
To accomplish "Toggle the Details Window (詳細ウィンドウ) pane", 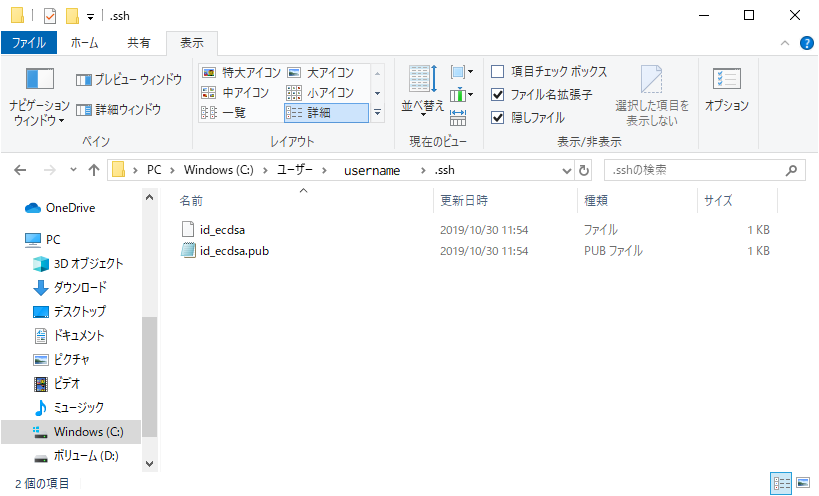I will (x=119, y=108).
